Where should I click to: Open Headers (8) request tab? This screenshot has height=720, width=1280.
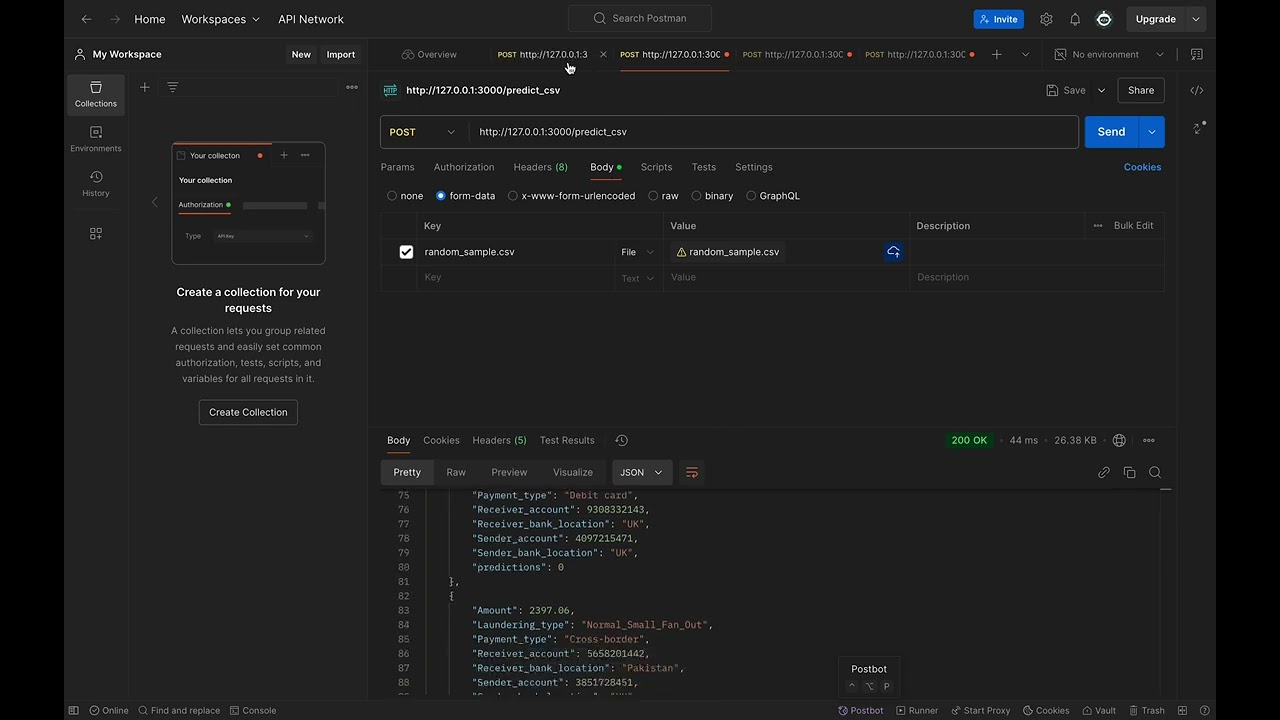click(x=540, y=167)
